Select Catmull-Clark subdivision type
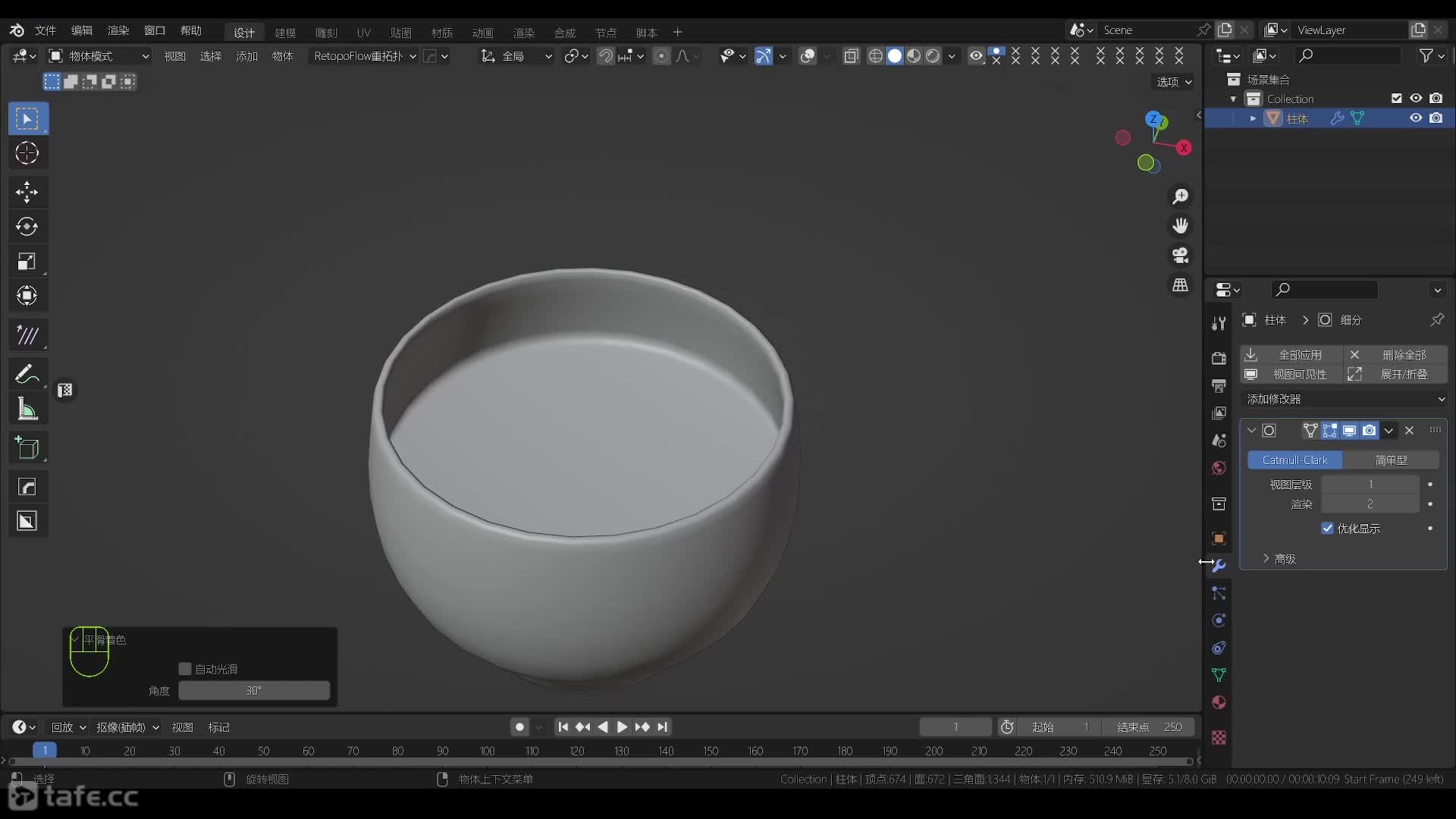The width and height of the screenshot is (1456, 819). tap(1294, 460)
